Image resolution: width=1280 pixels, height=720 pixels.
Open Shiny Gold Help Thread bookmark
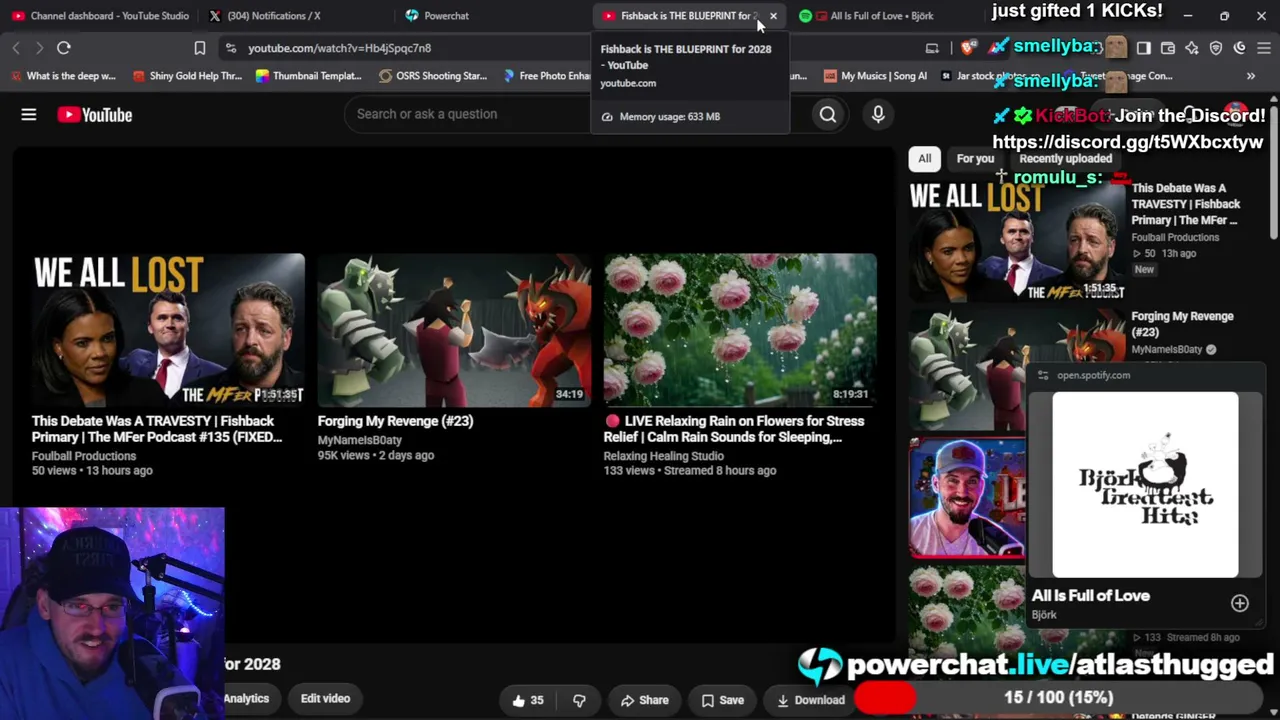point(187,76)
